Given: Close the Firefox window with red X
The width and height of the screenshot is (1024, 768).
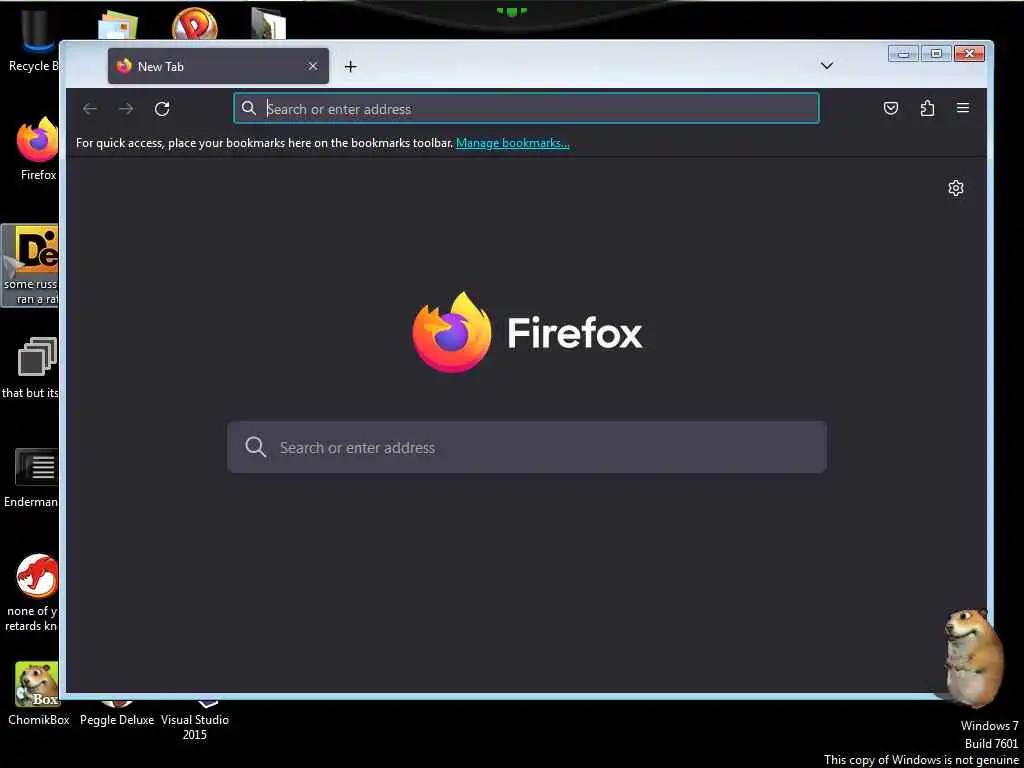Looking at the screenshot, I should coord(969,54).
